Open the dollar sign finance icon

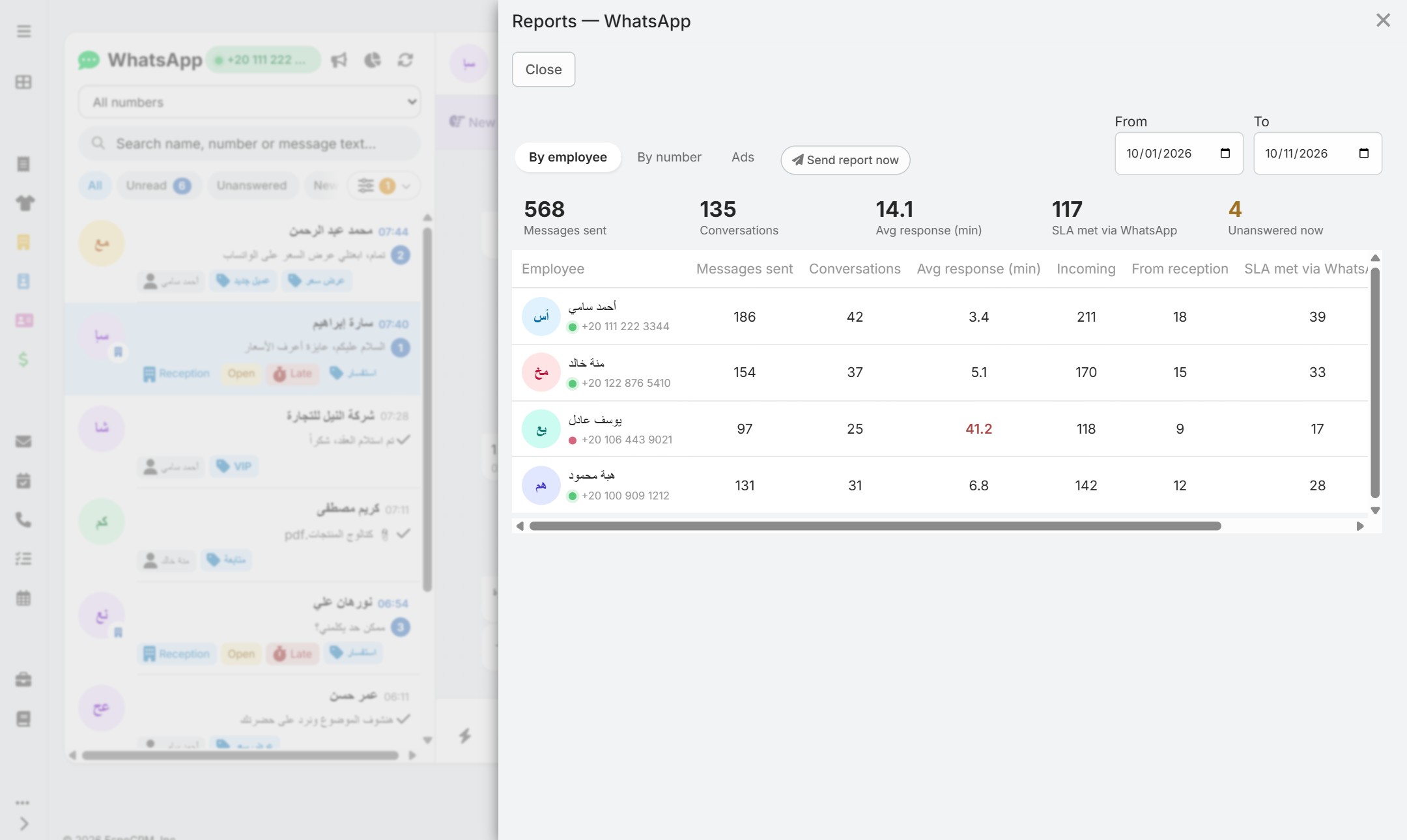click(23, 359)
